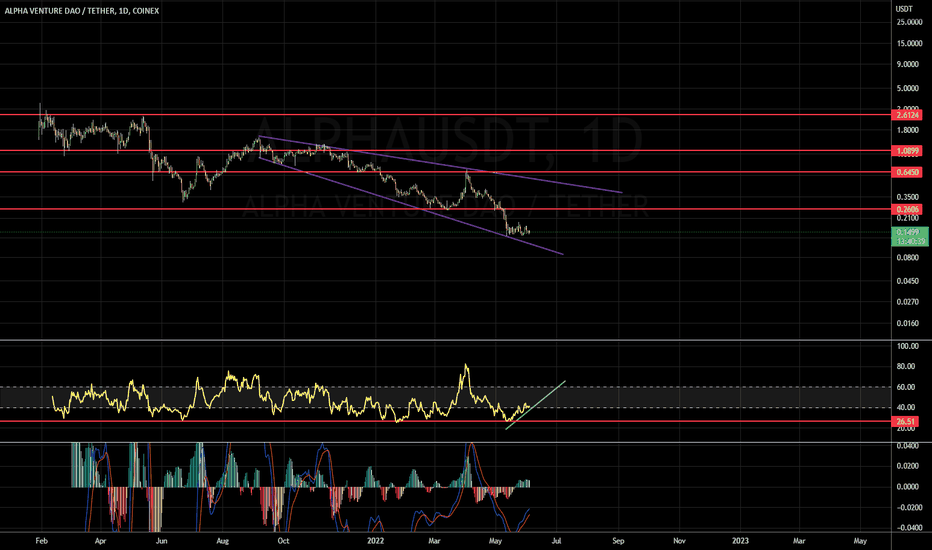Click the 60.00 RSI axis value
Image resolution: width=932 pixels, height=550 pixels.
click(x=906, y=387)
